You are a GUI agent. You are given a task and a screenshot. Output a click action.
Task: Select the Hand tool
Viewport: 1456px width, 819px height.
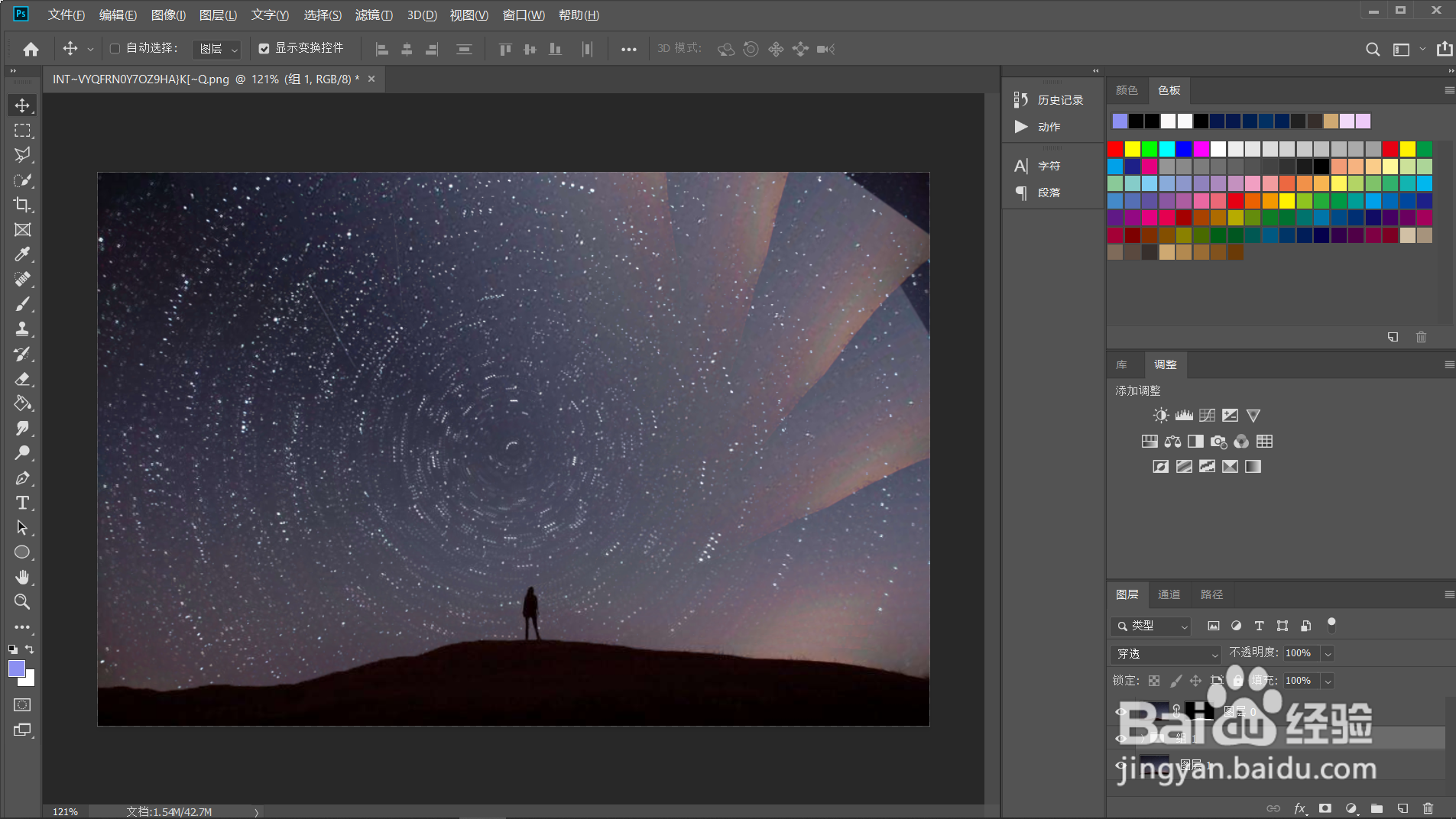[x=22, y=578]
